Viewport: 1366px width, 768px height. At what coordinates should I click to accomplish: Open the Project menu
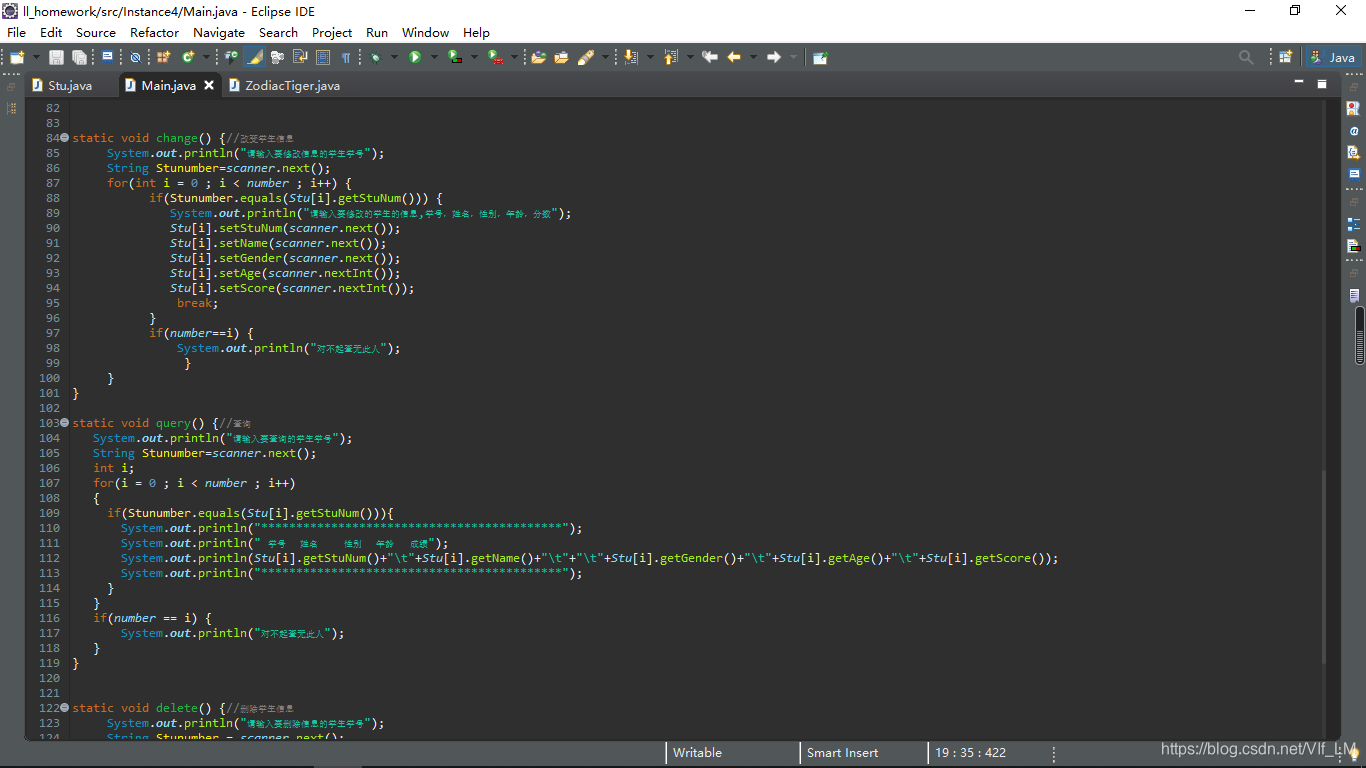pyautogui.click(x=332, y=32)
